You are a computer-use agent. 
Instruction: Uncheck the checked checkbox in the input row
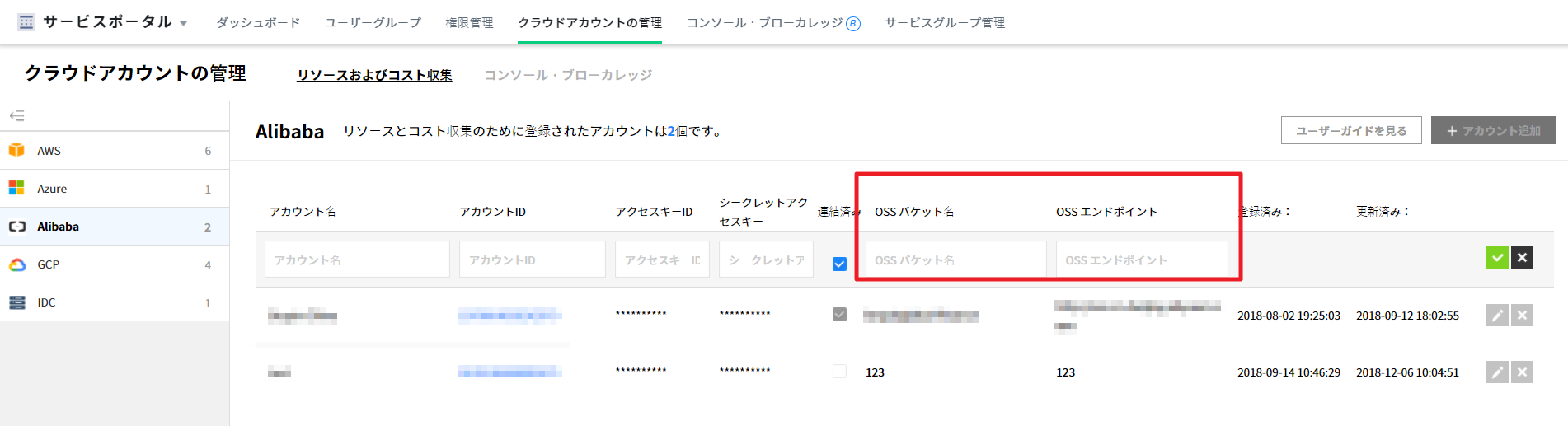click(x=839, y=264)
